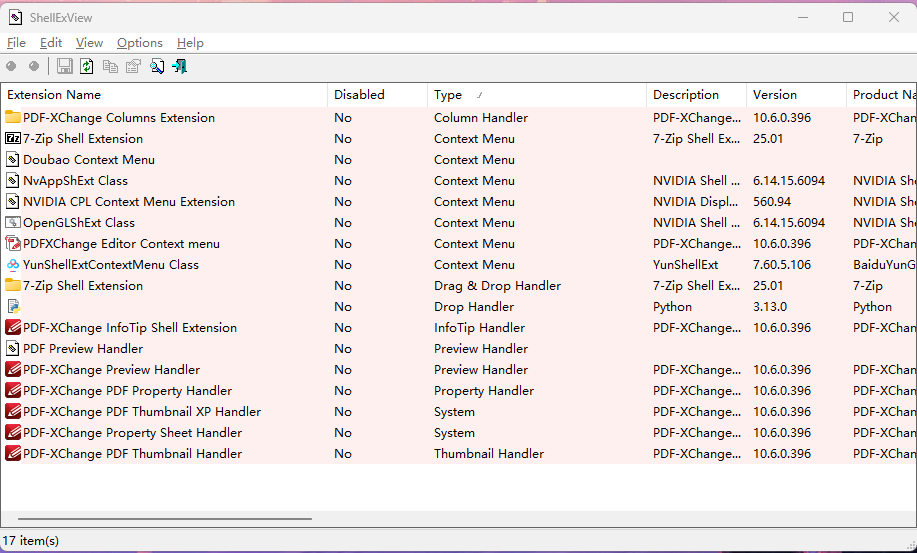Screen dimensions: 917x553
Task: Click the YunShellExtContextMenu Class cloud icon
Action: 13,265
